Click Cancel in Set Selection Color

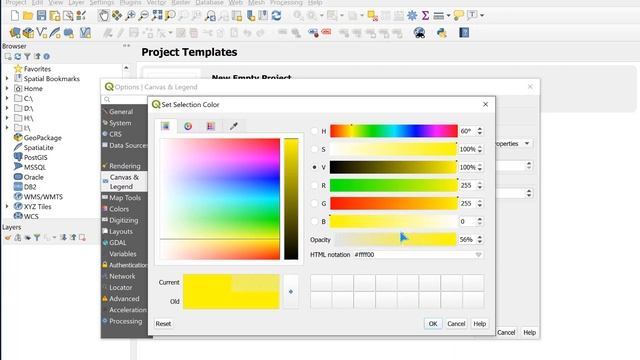tap(456, 324)
